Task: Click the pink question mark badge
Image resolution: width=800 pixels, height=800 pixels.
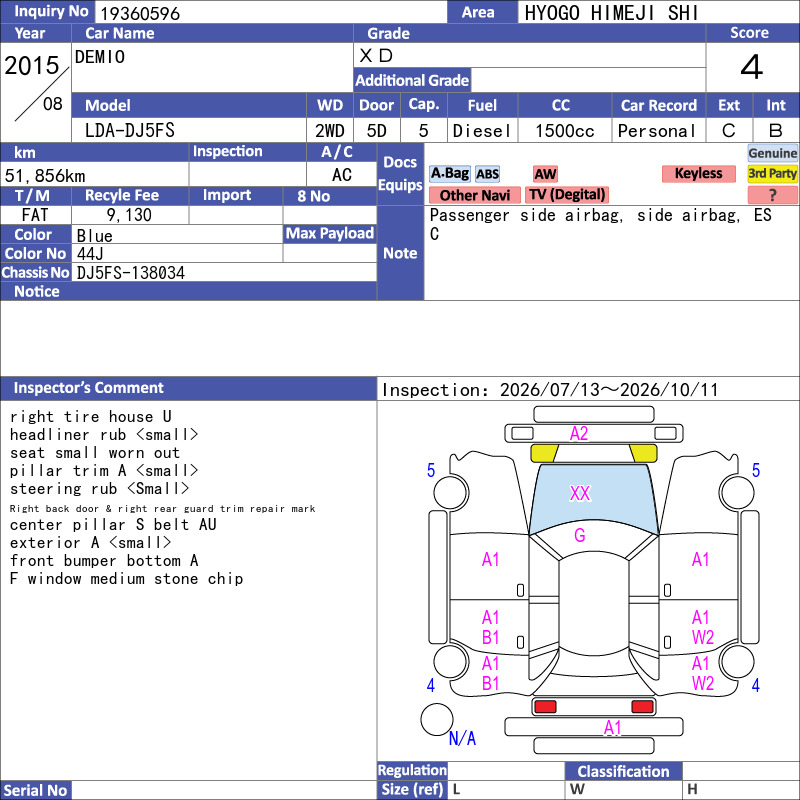Action: click(x=772, y=194)
